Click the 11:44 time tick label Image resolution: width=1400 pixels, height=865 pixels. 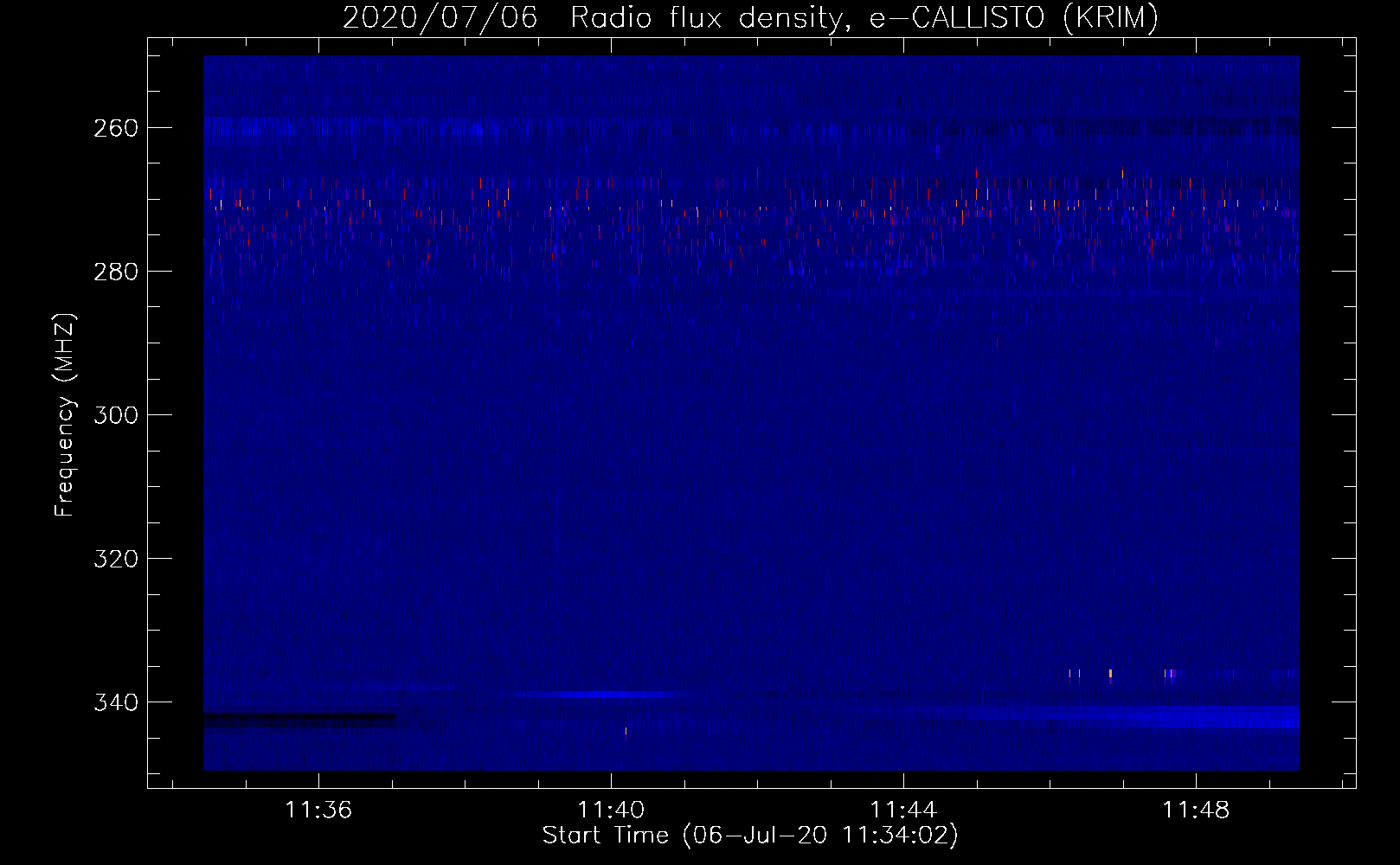pos(903,811)
